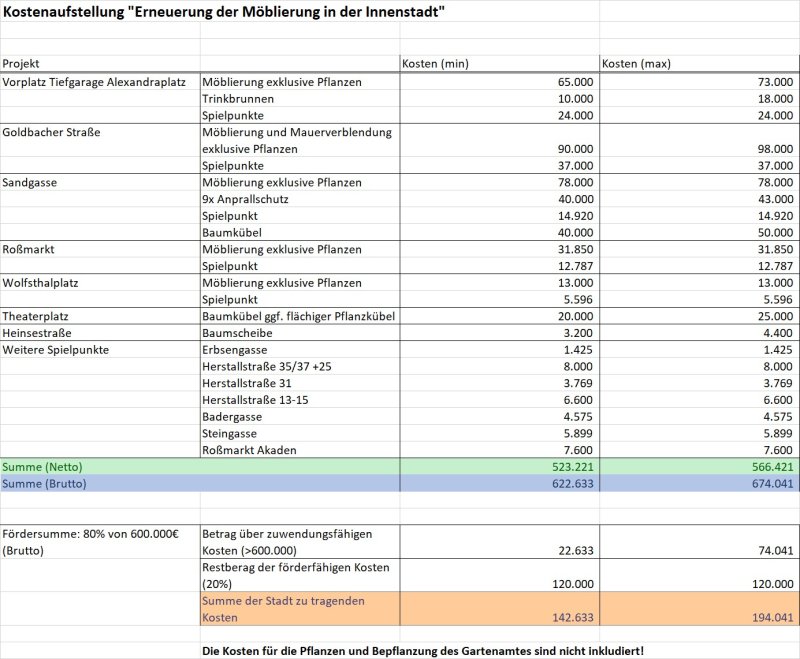Viewport: 800px width, 659px height.
Task: Click the net maximum total 566.421
Action: [x=773, y=467]
